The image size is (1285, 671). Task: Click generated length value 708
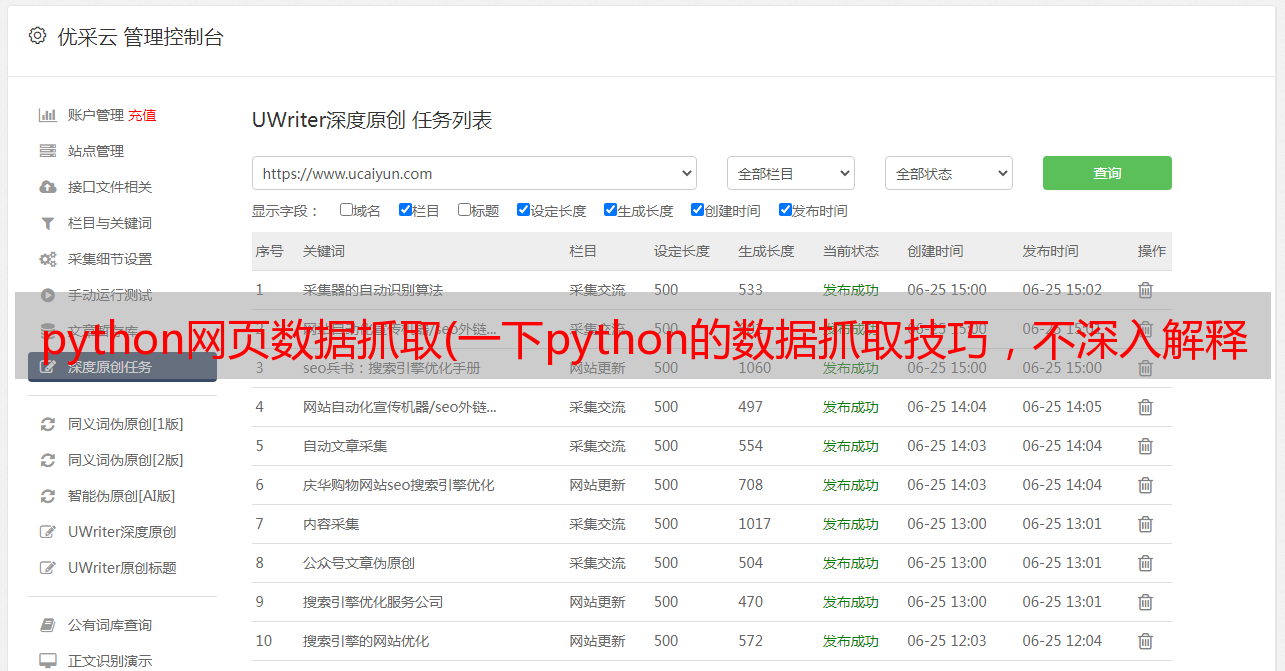click(x=751, y=485)
